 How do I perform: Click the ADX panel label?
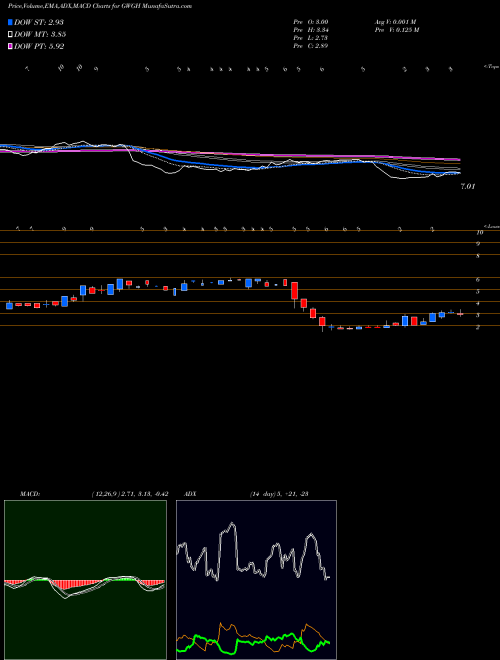coord(190,494)
